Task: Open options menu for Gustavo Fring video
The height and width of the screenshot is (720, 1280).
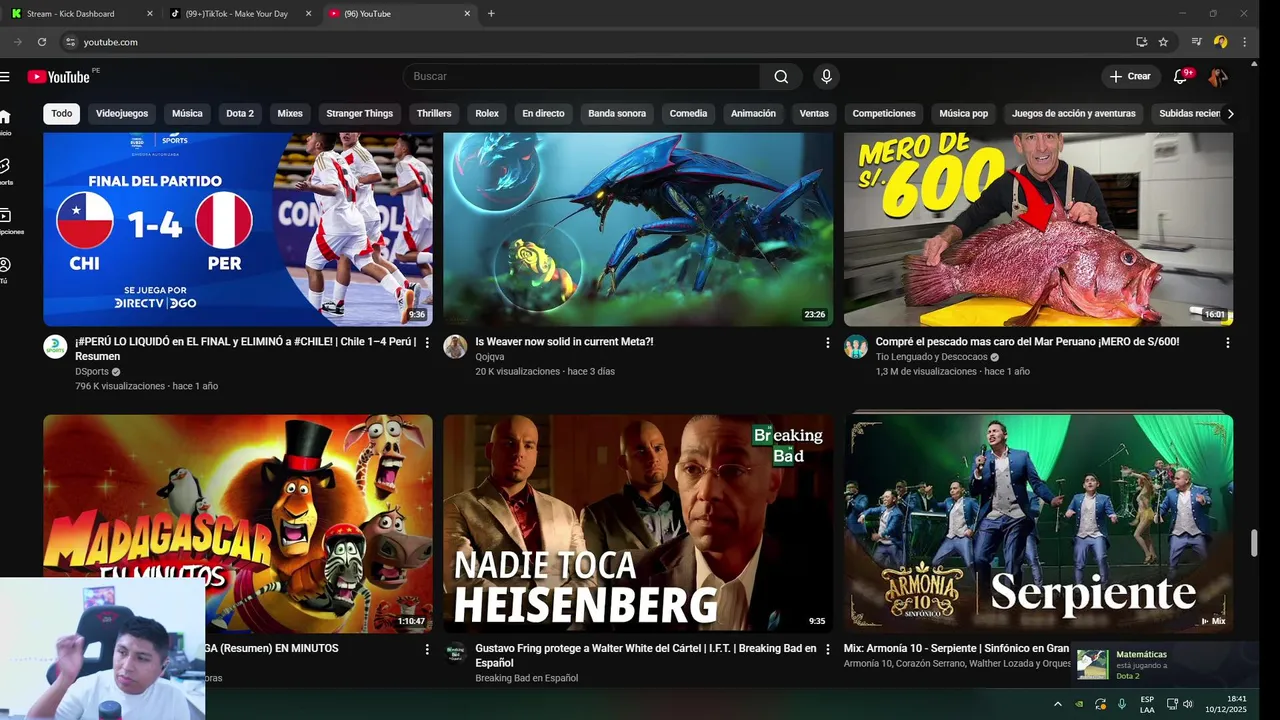Action: click(827, 649)
